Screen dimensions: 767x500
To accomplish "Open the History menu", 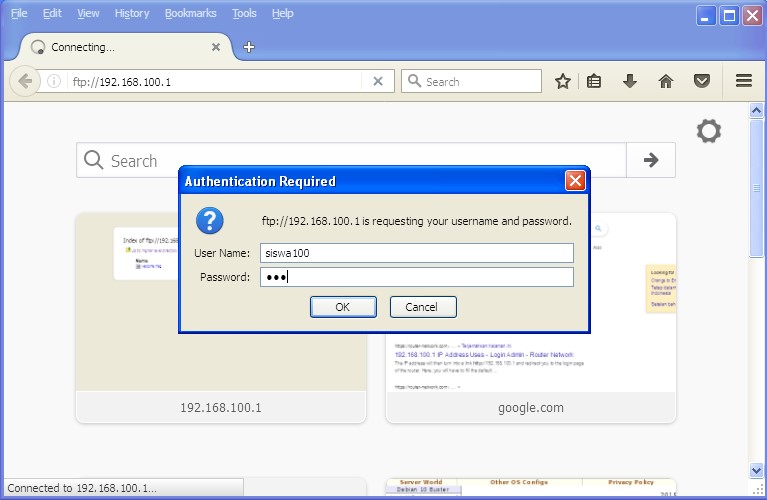I will tap(131, 13).
